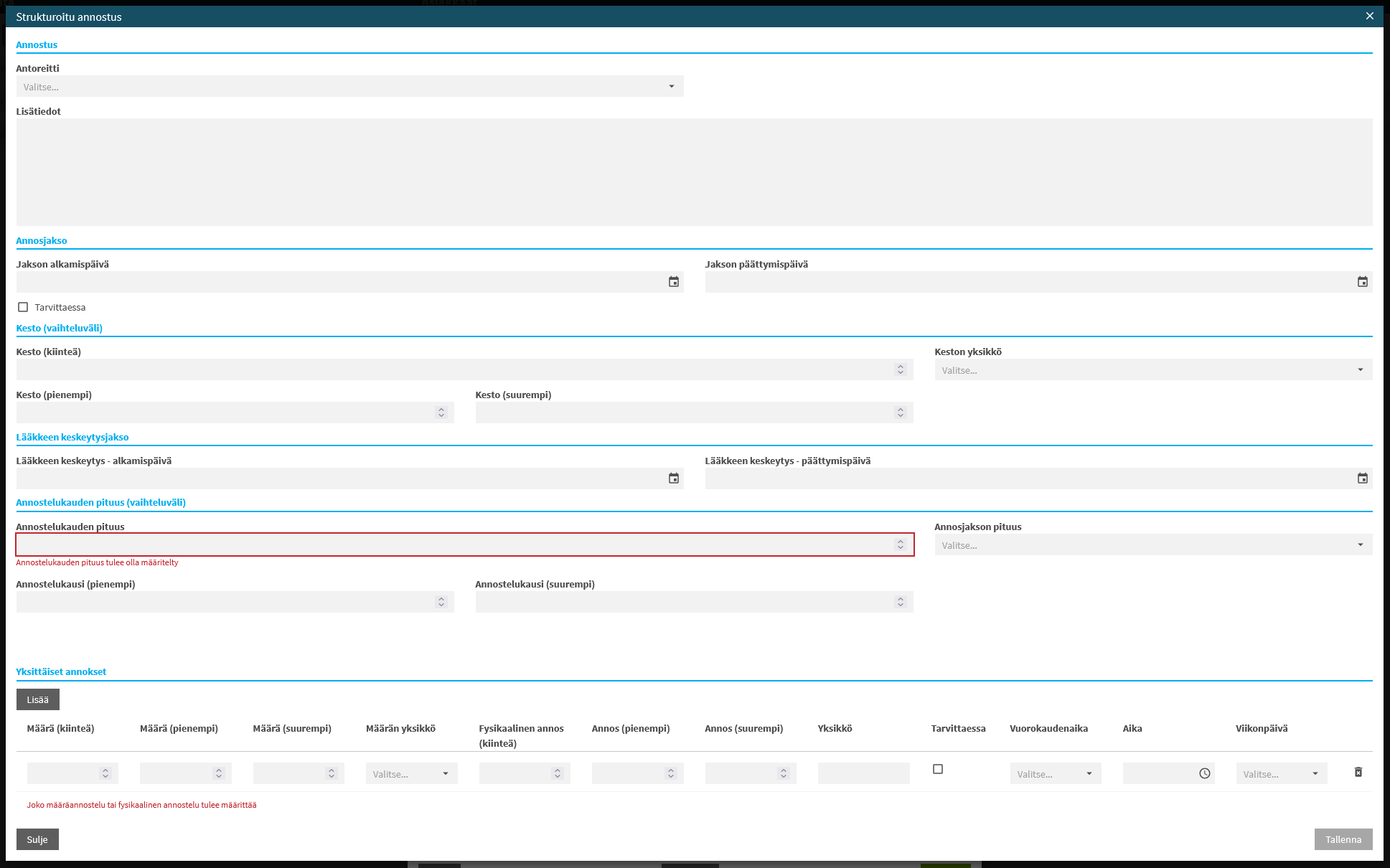Open the Annosjakson pituus dropdown
Image resolution: width=1390 pixels, height=868 pixels.
point(1152,545)
